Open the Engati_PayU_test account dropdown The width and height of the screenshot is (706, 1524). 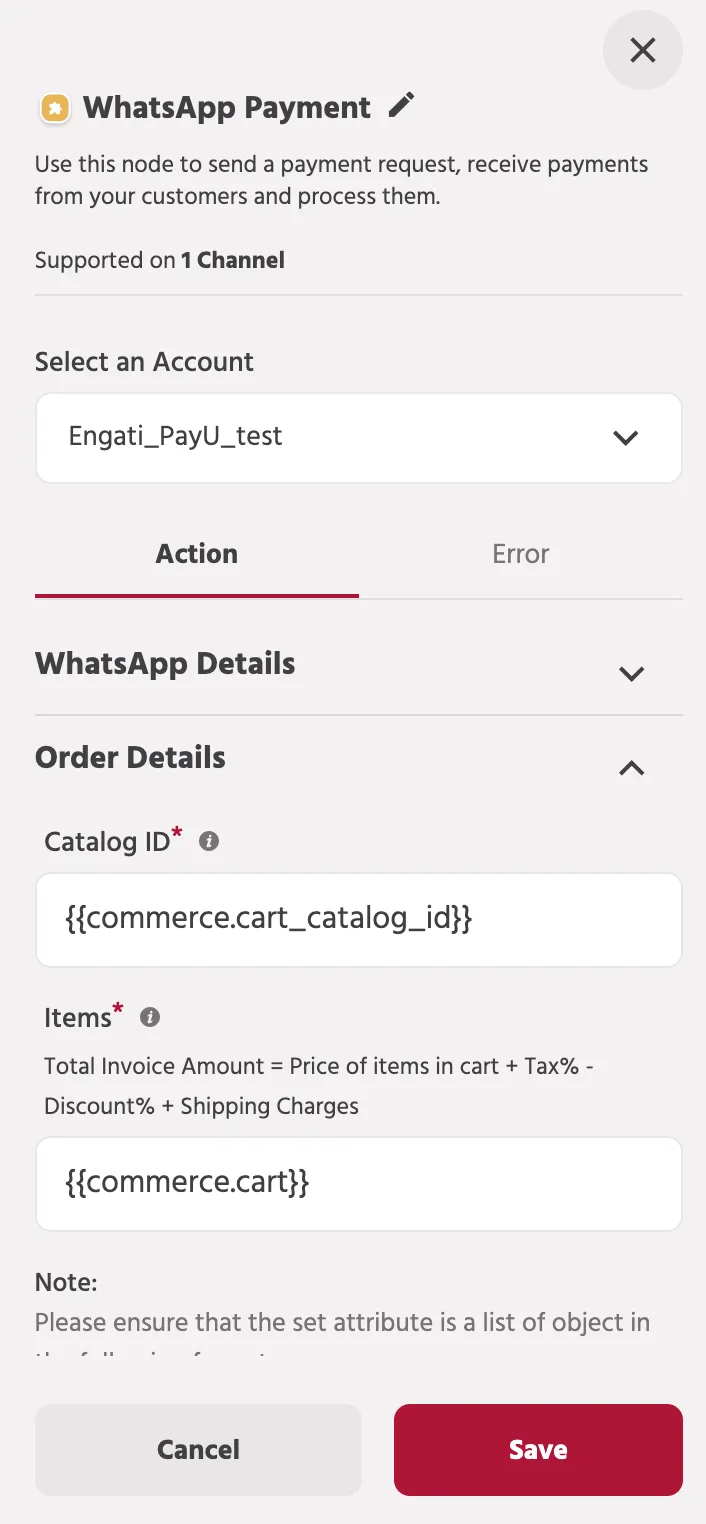359,437
